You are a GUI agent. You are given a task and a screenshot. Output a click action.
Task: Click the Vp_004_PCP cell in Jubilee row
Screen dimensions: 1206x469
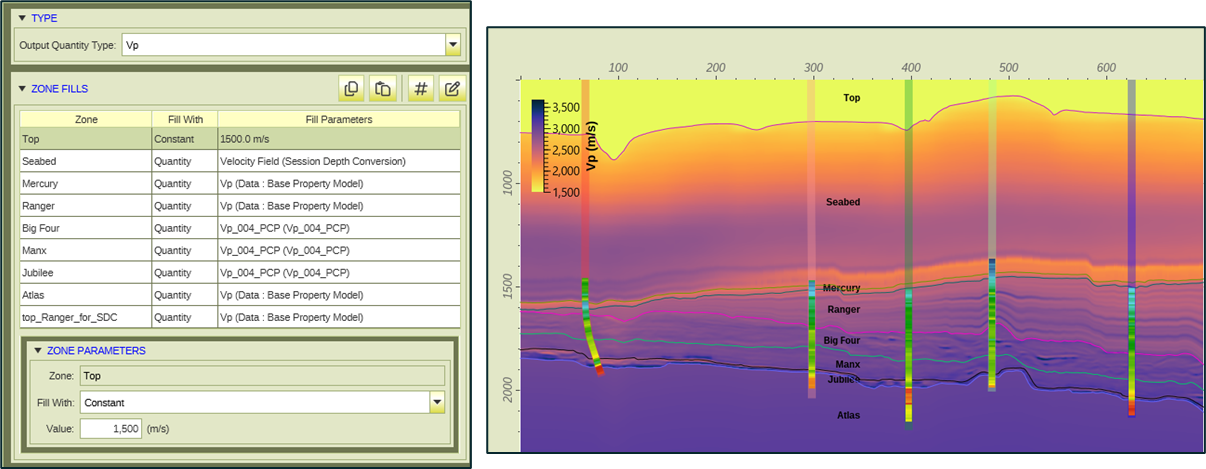pyautogui.click(x=339, y=272)
